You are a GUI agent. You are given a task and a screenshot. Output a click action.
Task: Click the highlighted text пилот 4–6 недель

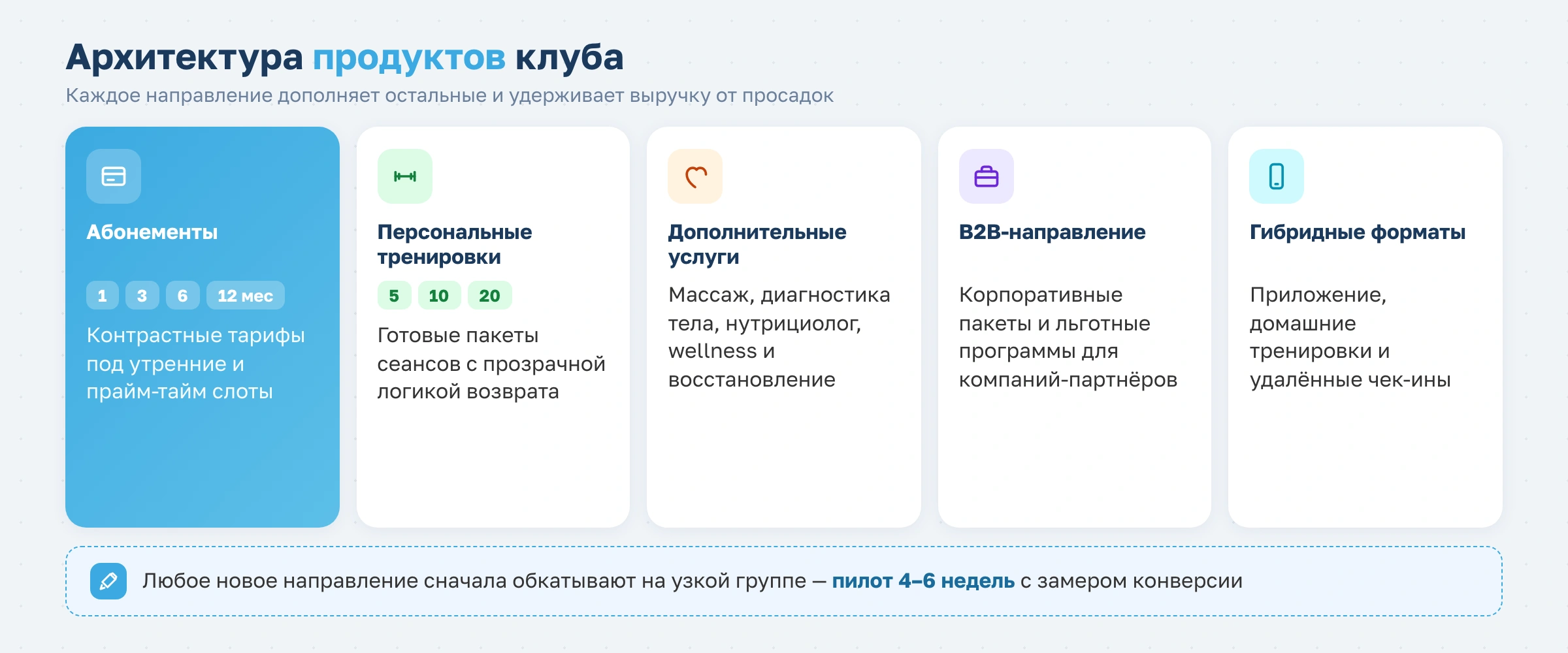[x=923, y=581]
